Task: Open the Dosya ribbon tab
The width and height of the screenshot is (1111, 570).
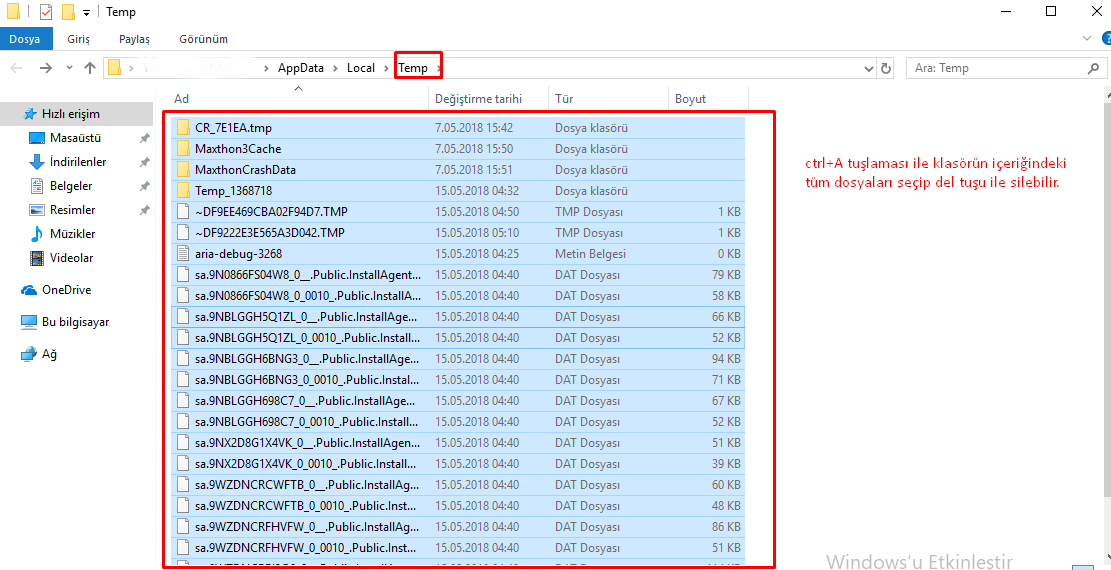Action: pyautogui.click(x=24, y=39)
